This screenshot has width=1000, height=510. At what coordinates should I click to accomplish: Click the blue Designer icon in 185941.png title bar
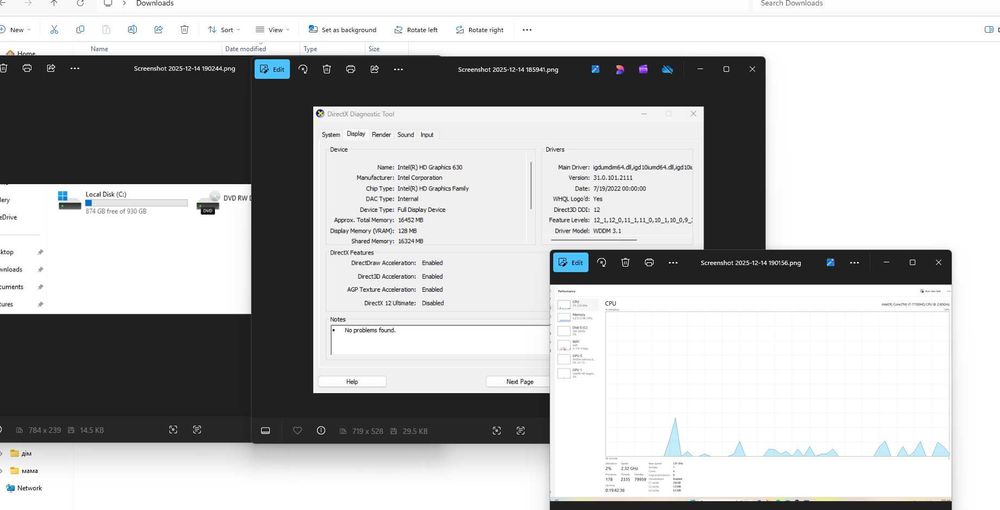pyautogui.click(x=595, y=69)
